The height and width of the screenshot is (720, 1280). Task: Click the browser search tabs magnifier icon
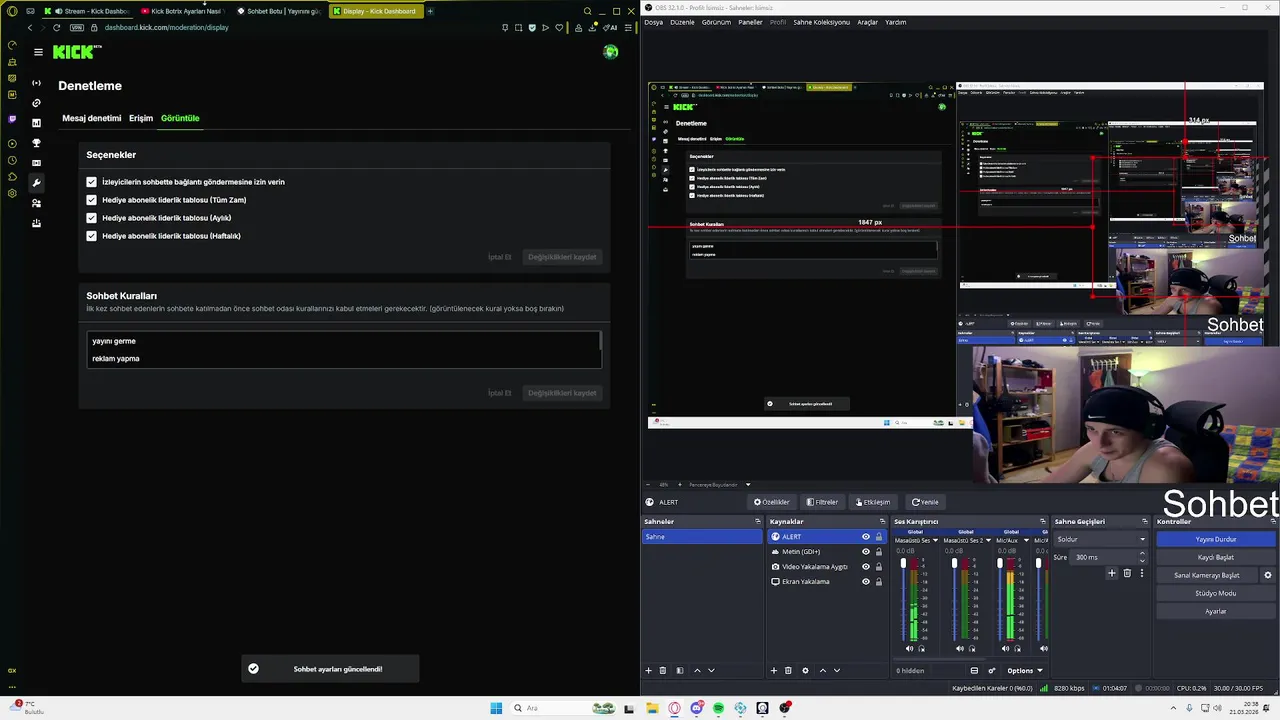587,11
